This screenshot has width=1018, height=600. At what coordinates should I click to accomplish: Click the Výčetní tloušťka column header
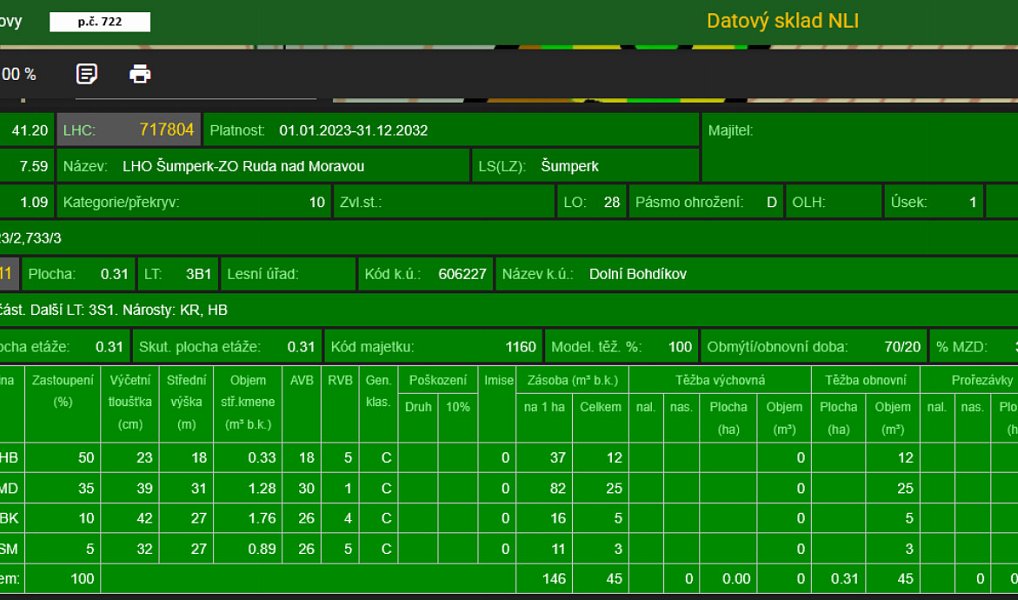point(130,402)
